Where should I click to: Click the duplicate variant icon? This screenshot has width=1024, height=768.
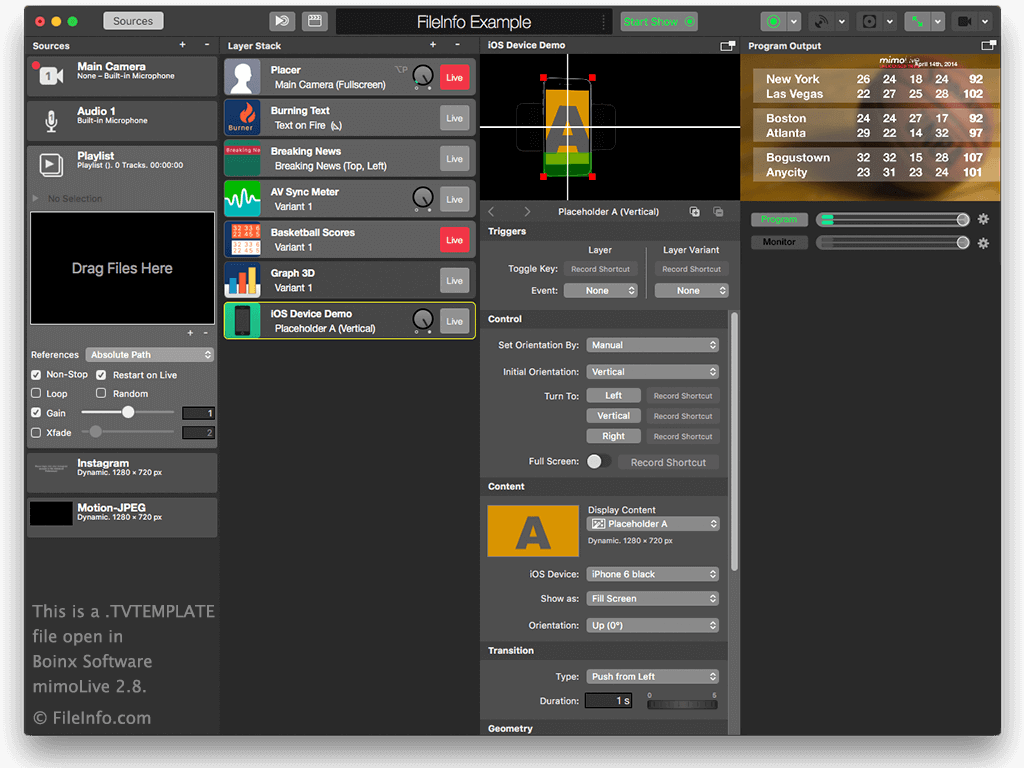(x=695, y=212)
